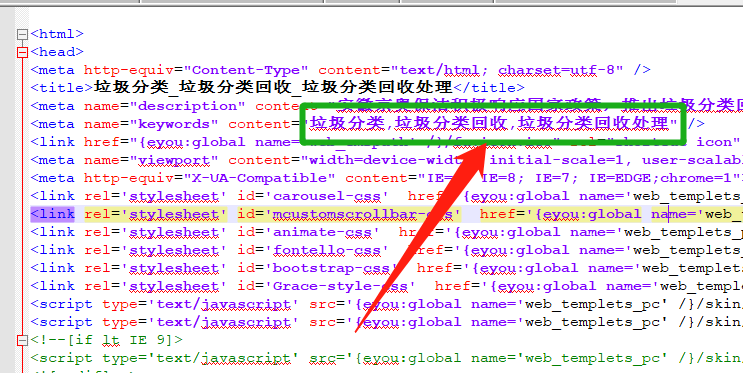Collapse the <html> fold marker
The image size is (743, 373).
pyautogui.click(x=22, y=35)
